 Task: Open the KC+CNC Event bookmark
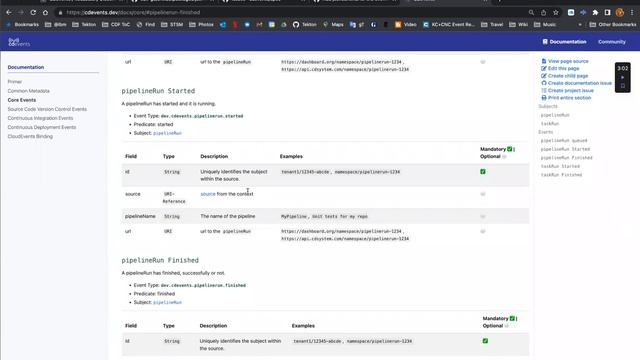point(449,24)
